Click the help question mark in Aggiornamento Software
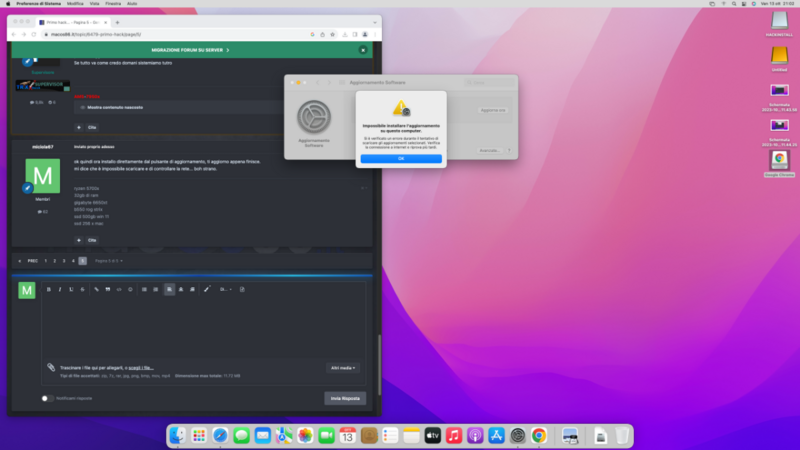This screenshot has width=800, height=450. (509, 151)
